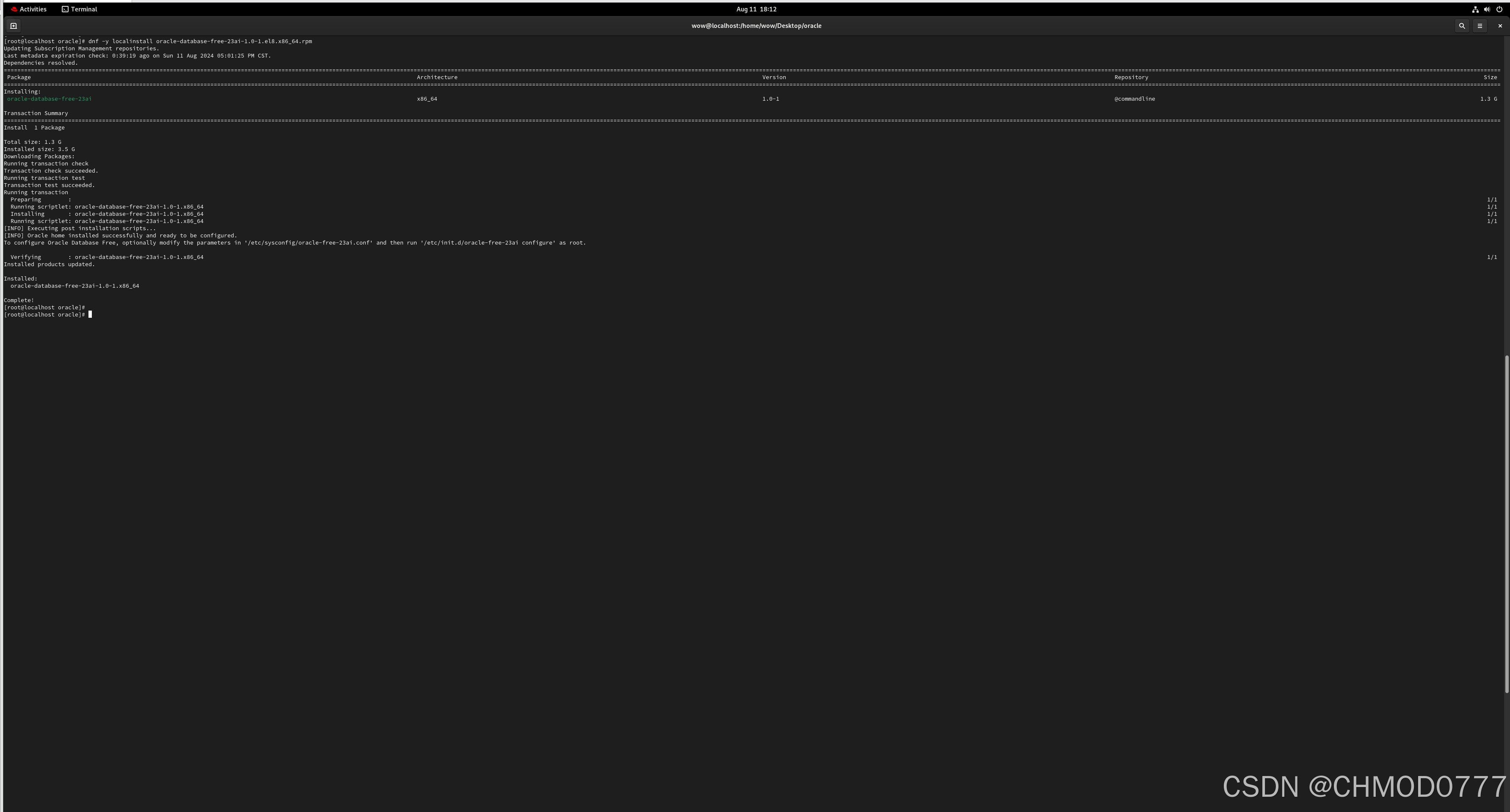Click the volume speaker icon in the top bar
The width and height of the screenshot is (1510, 812).
pyautogui.click(x=1487, y=9)
